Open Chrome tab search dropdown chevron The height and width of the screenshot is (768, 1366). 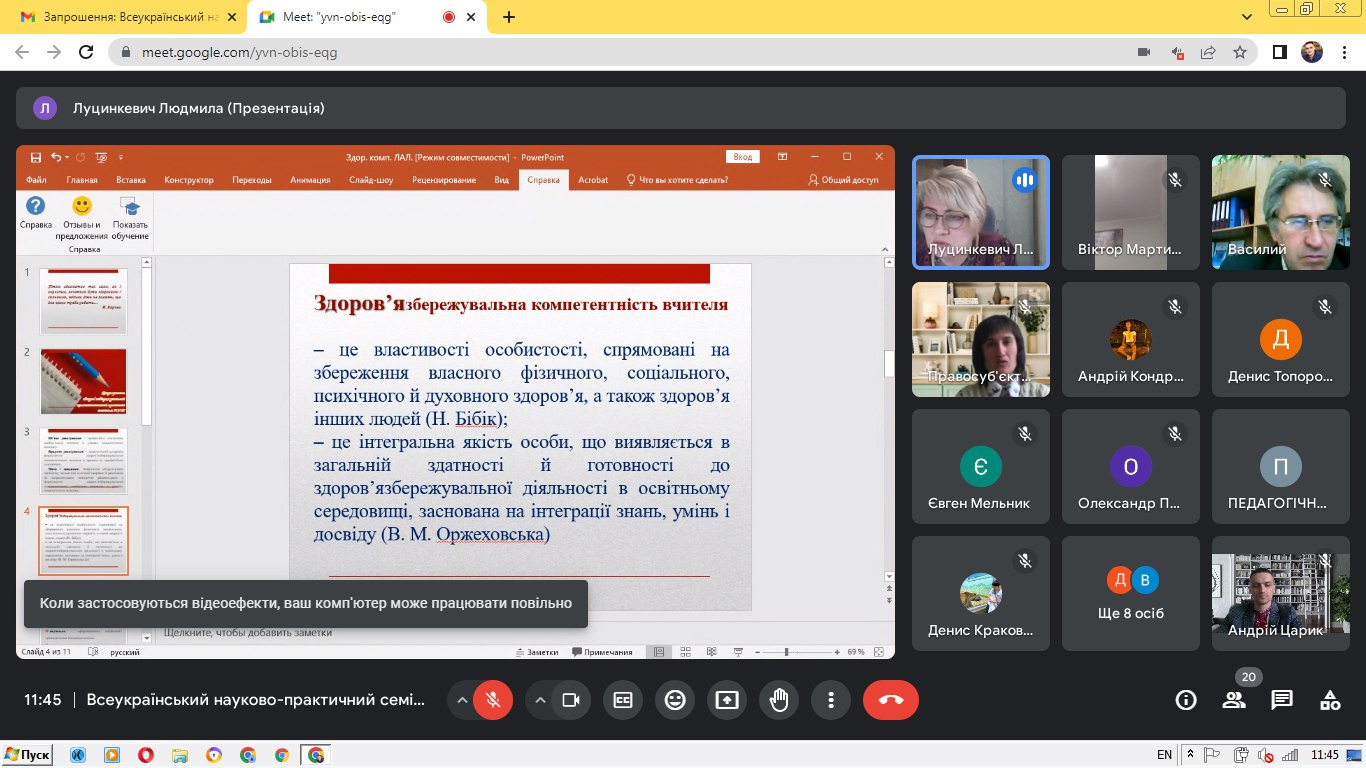coord(1247,17)
